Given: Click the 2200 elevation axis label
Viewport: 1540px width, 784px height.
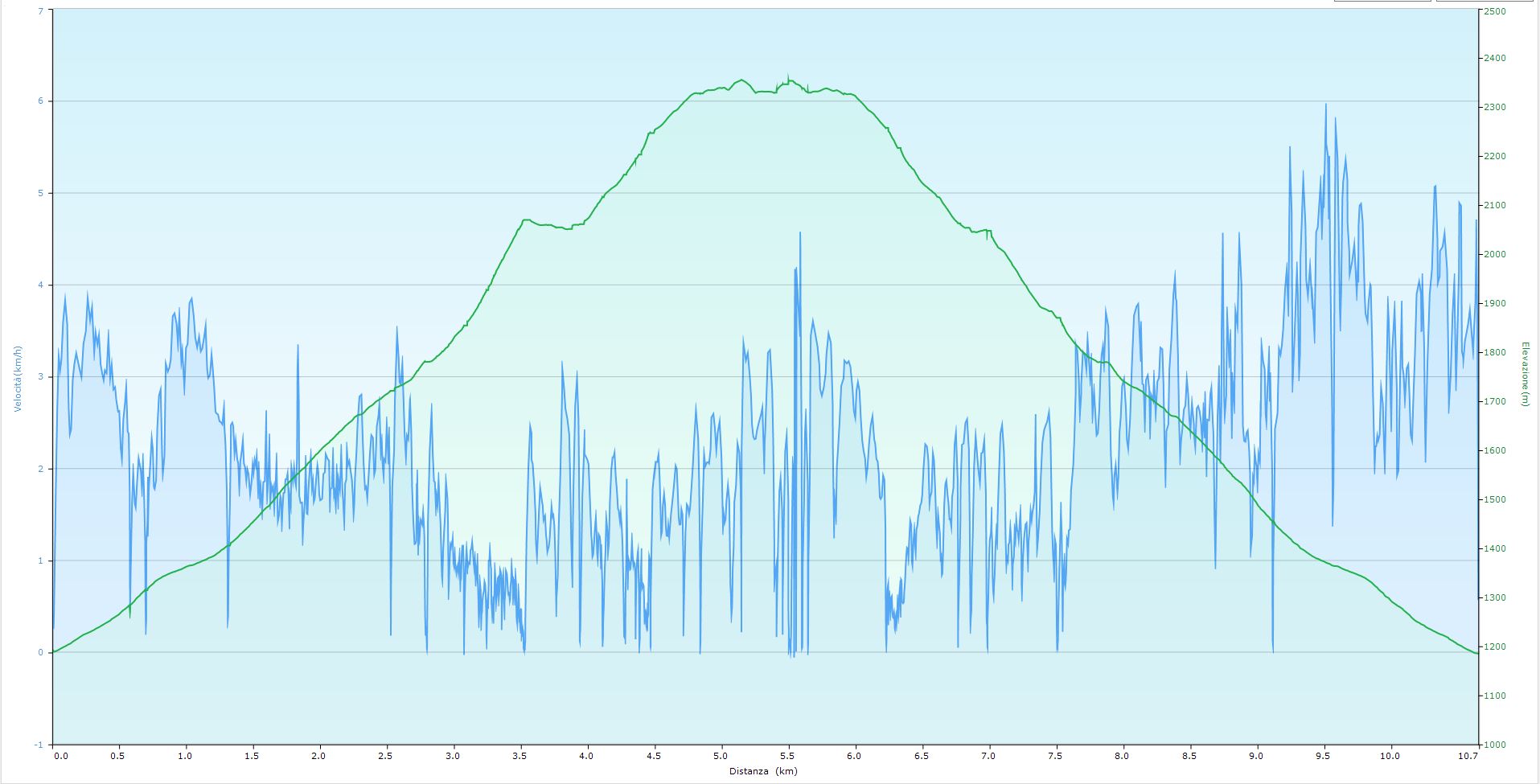Looking at the screenshot, I should click(x=1496, y=156).
